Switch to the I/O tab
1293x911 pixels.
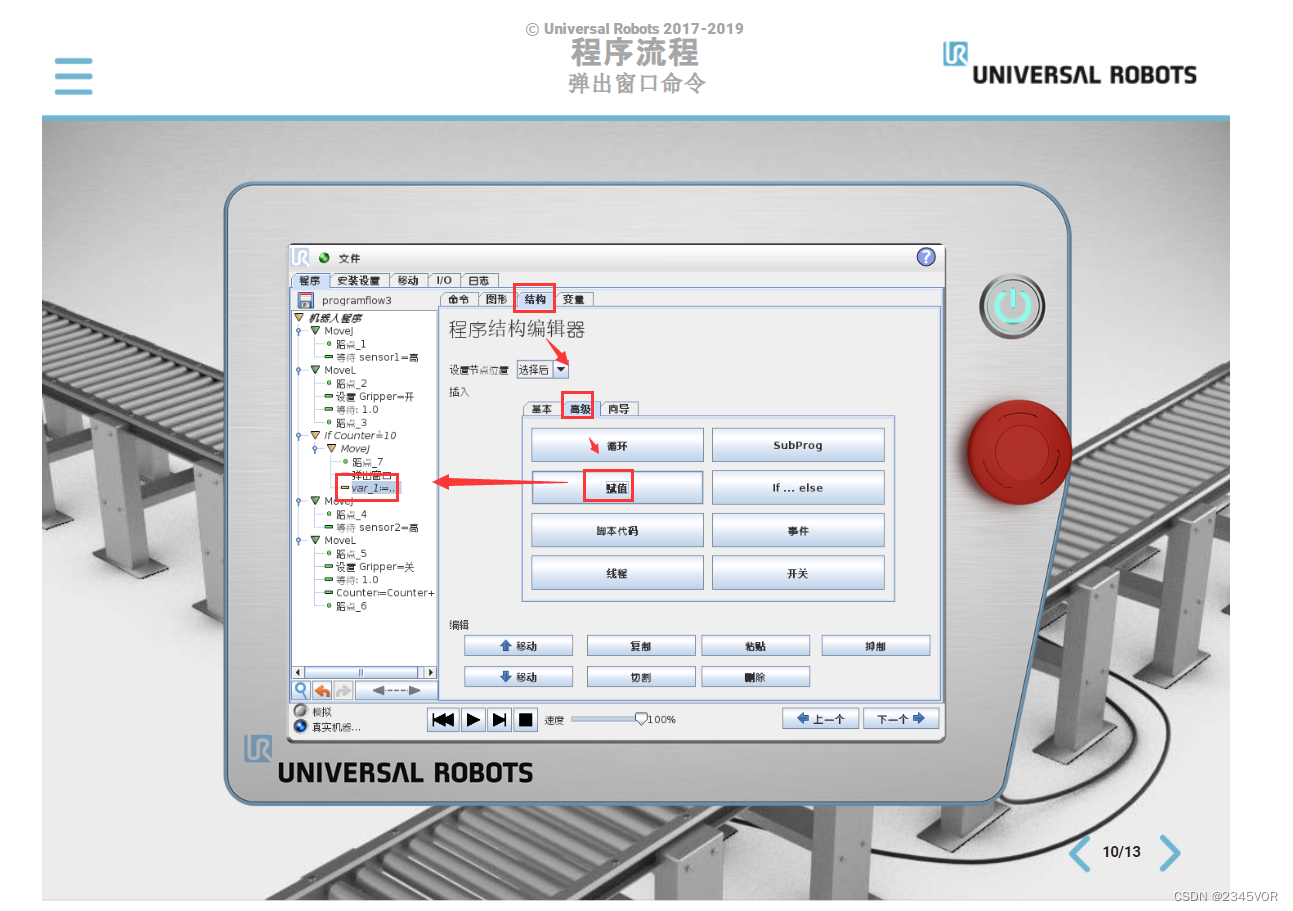445,281
